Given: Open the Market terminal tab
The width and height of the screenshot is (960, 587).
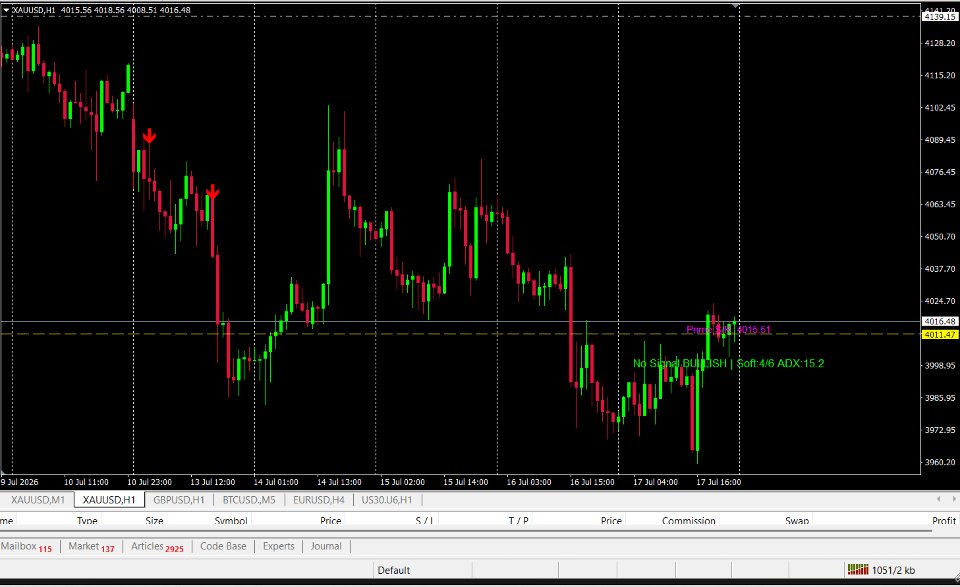Looking at the screenshot, I should 91,547.
